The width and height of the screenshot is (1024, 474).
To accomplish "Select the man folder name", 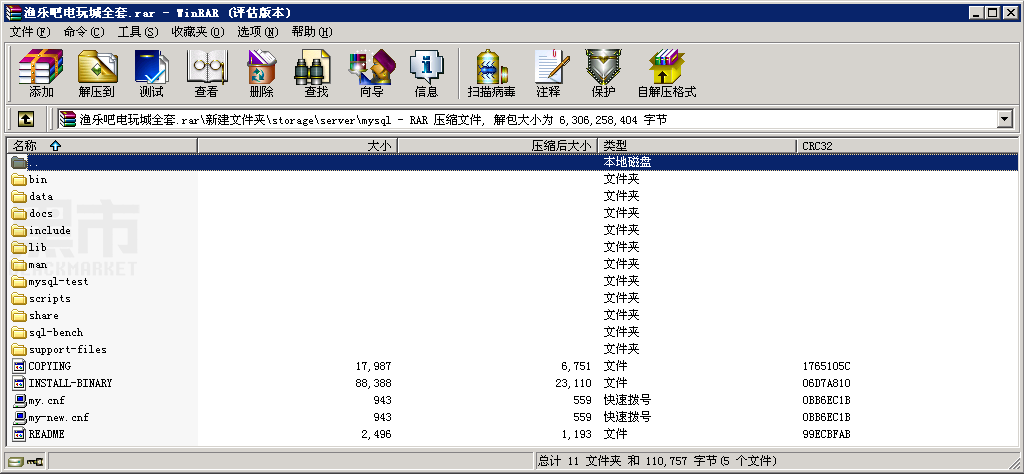I will 38,264.
